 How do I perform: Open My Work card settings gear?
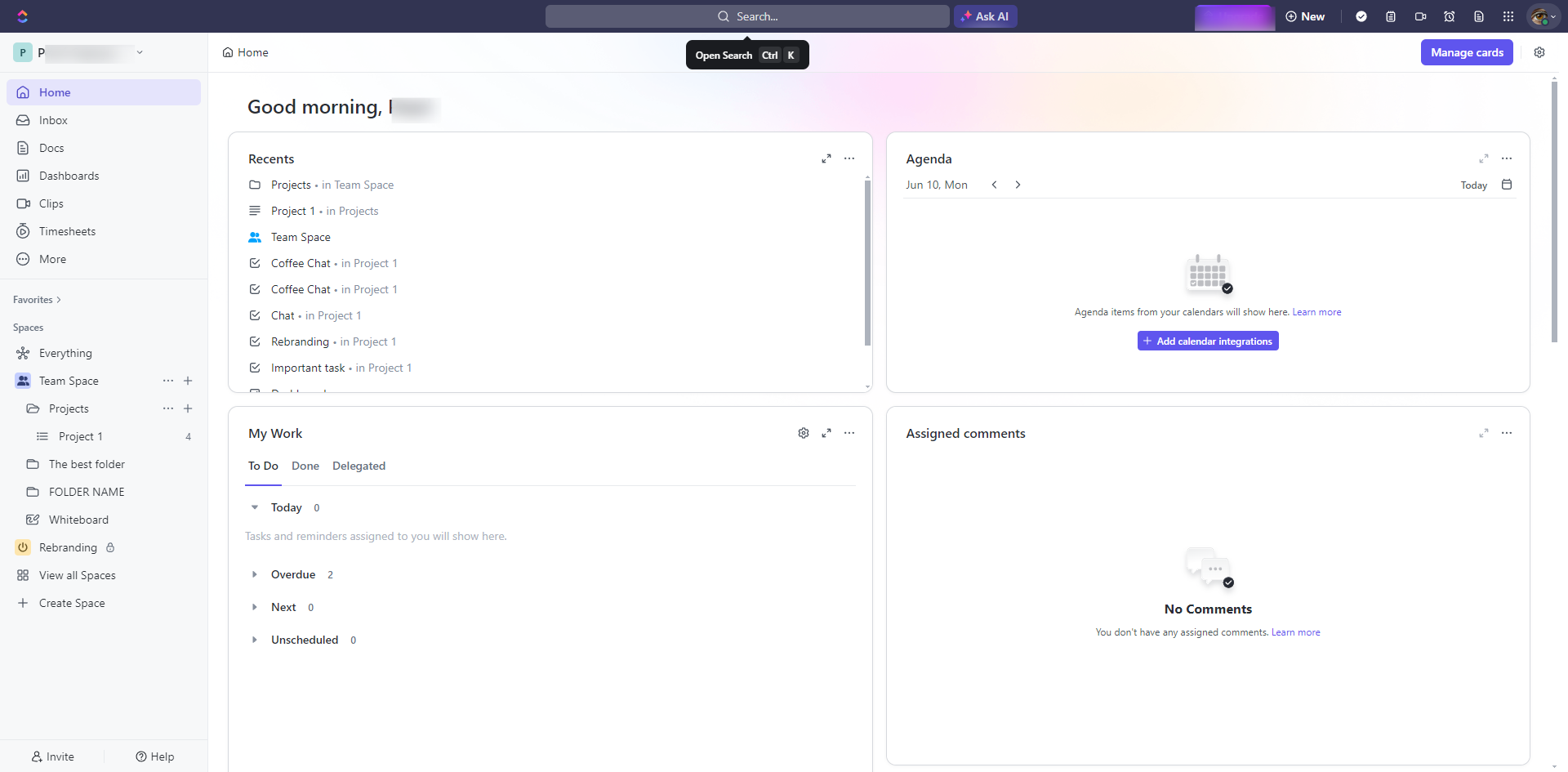pos(804,433)
